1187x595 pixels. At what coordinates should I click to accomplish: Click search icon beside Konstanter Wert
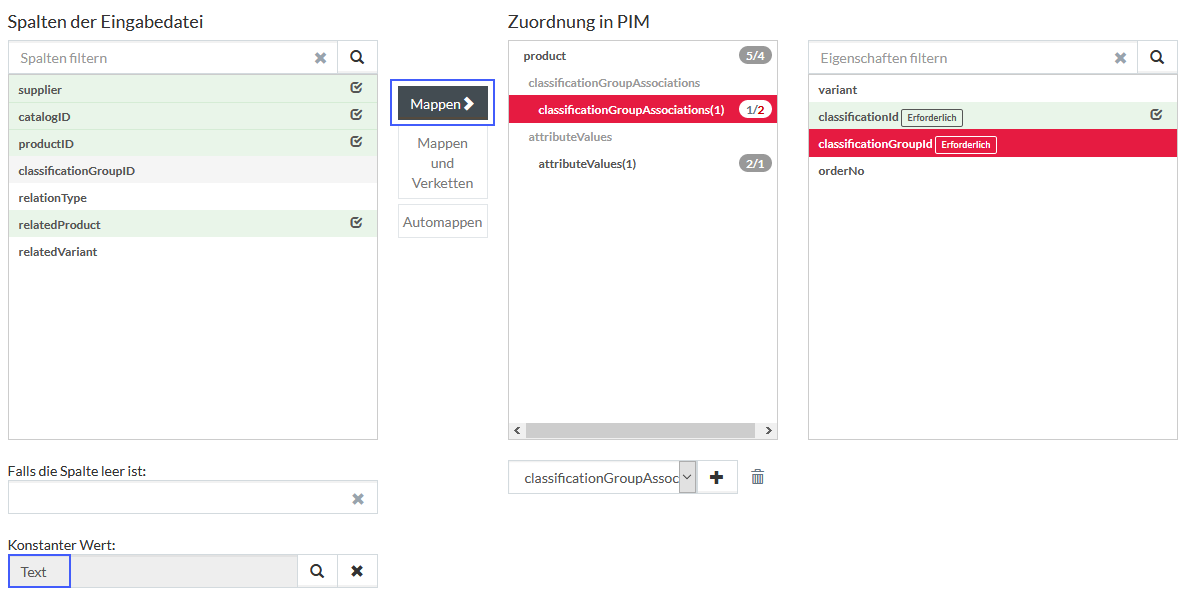(x=317, y=571)
